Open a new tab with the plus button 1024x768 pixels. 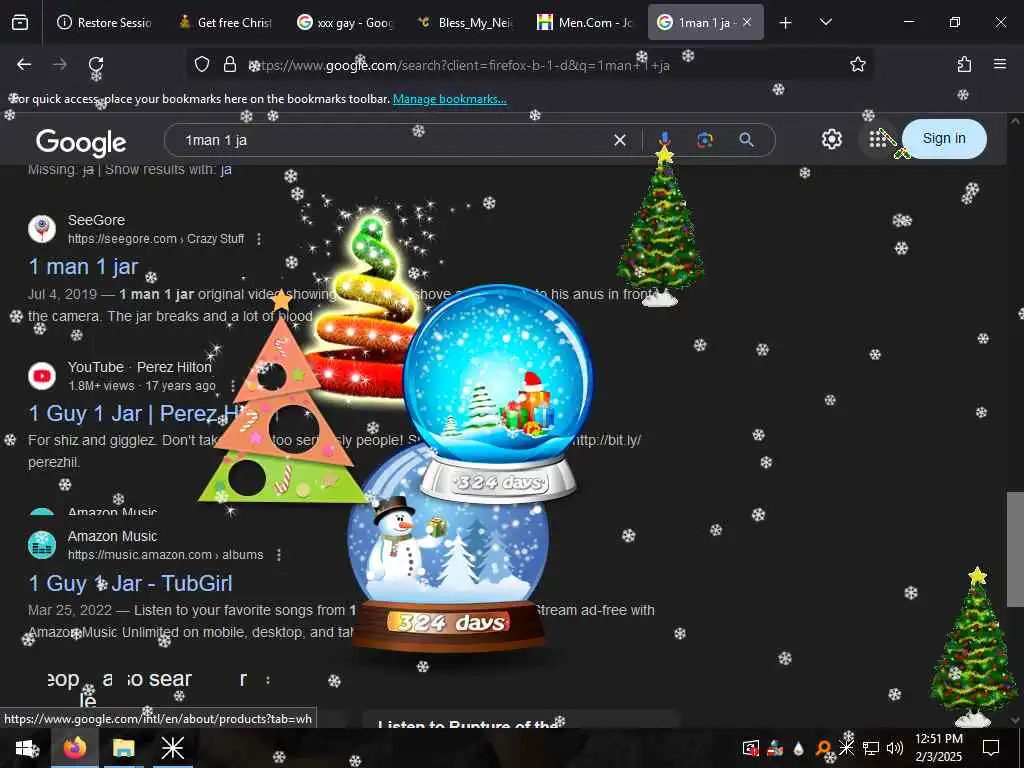tap(786, 23)
